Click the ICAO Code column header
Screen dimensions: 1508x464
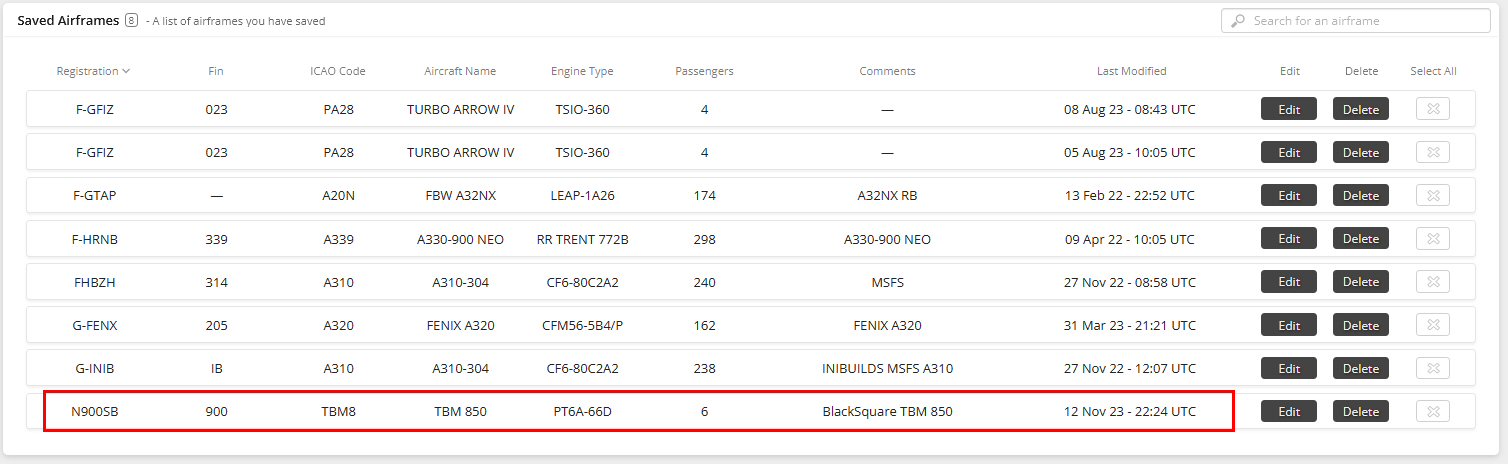(338, 71)
